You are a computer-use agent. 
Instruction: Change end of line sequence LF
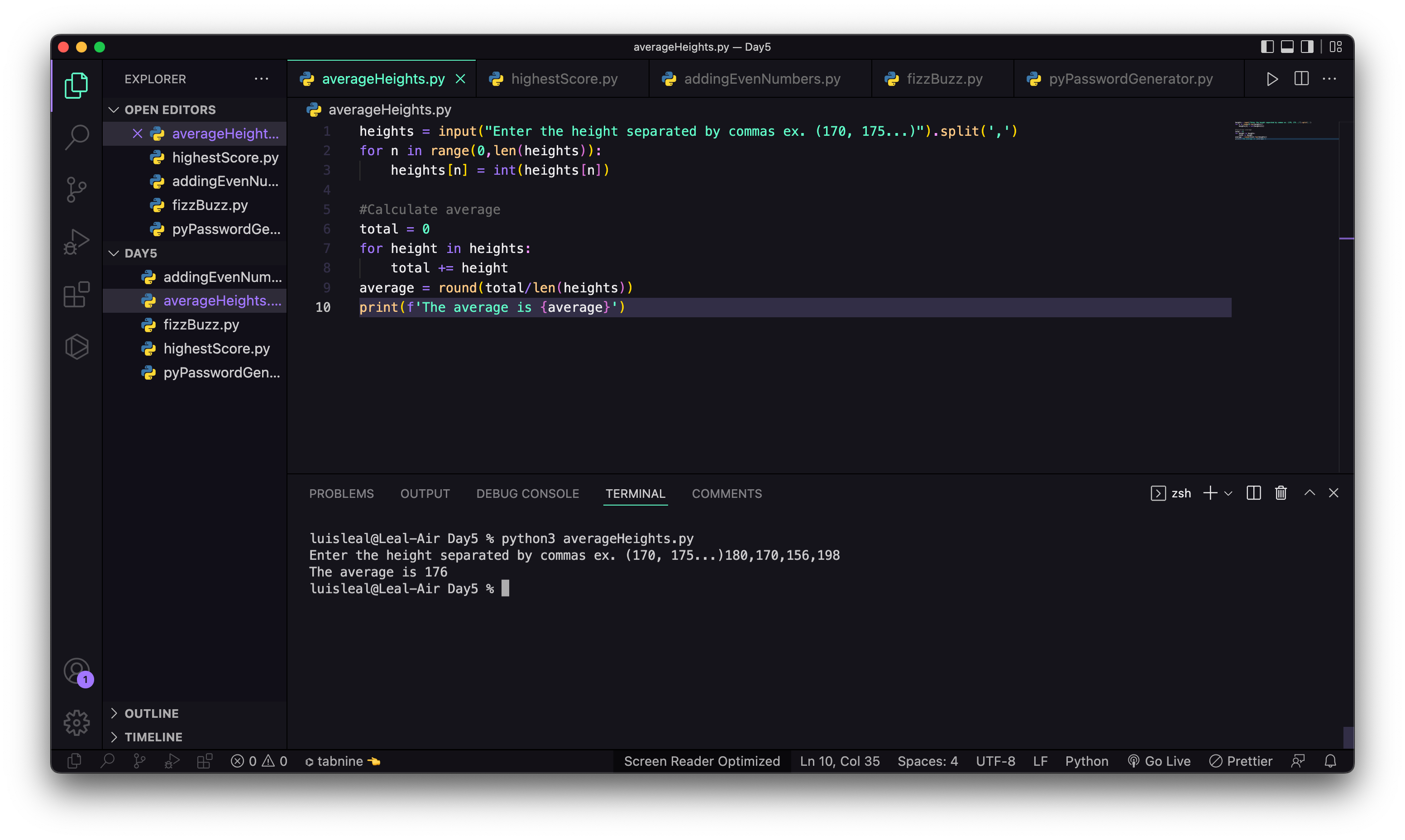(x=1040, y=761)
